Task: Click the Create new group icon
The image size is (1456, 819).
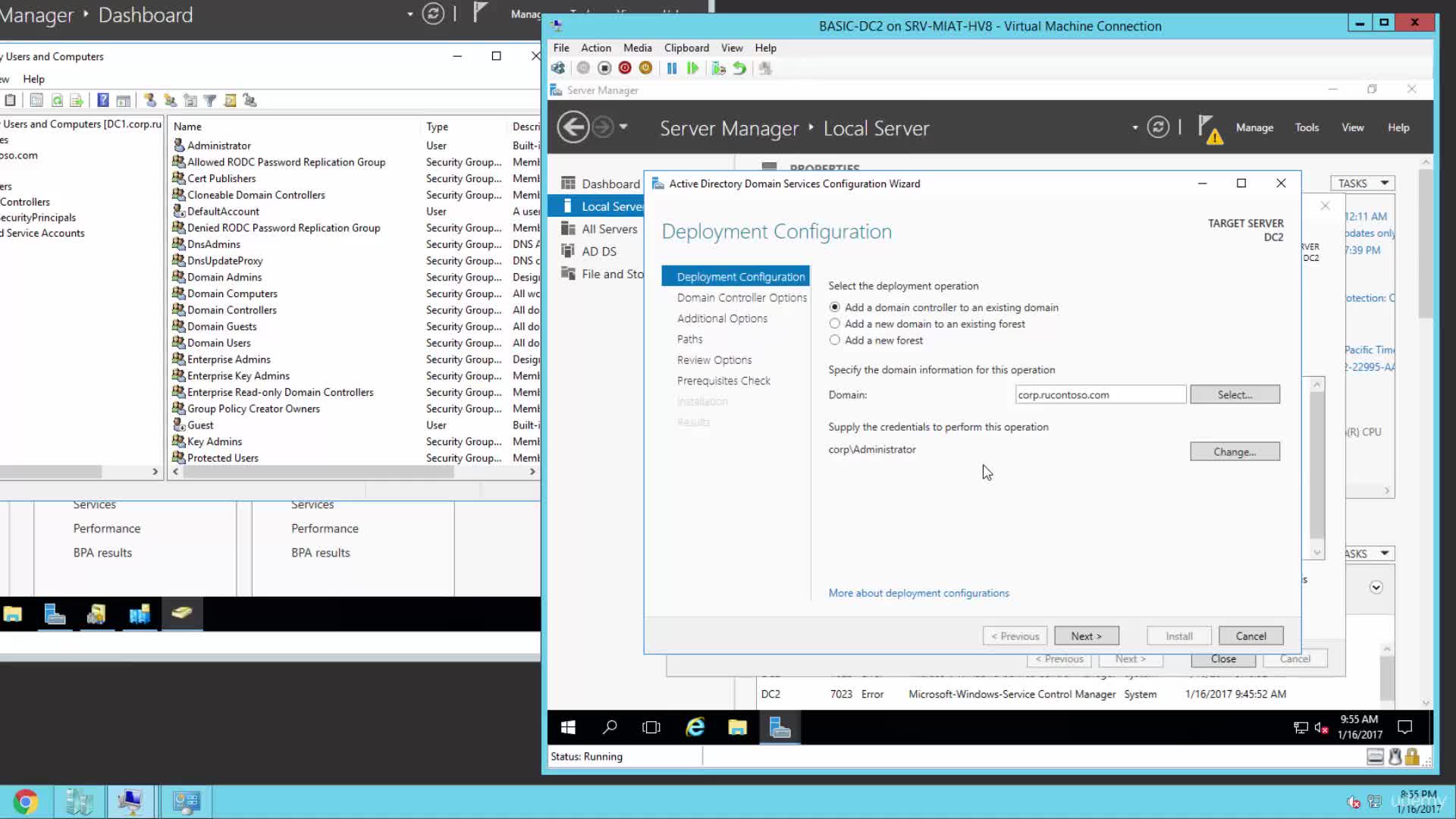Action: [170, 100]
